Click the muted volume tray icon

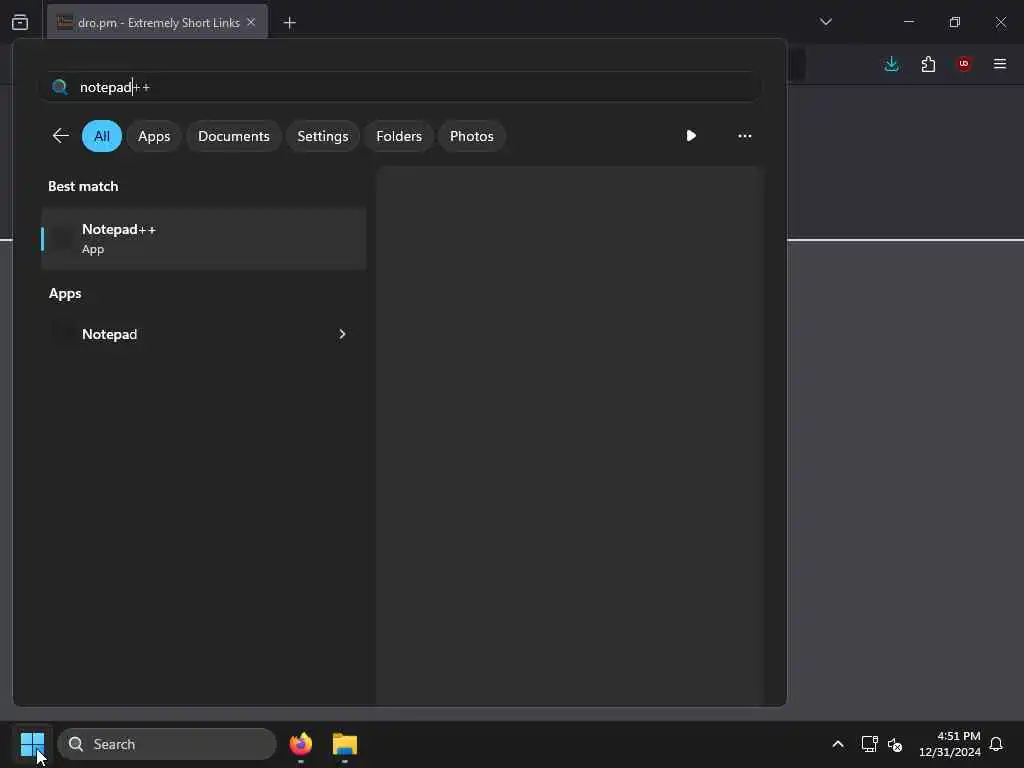[x=895, y=744]
